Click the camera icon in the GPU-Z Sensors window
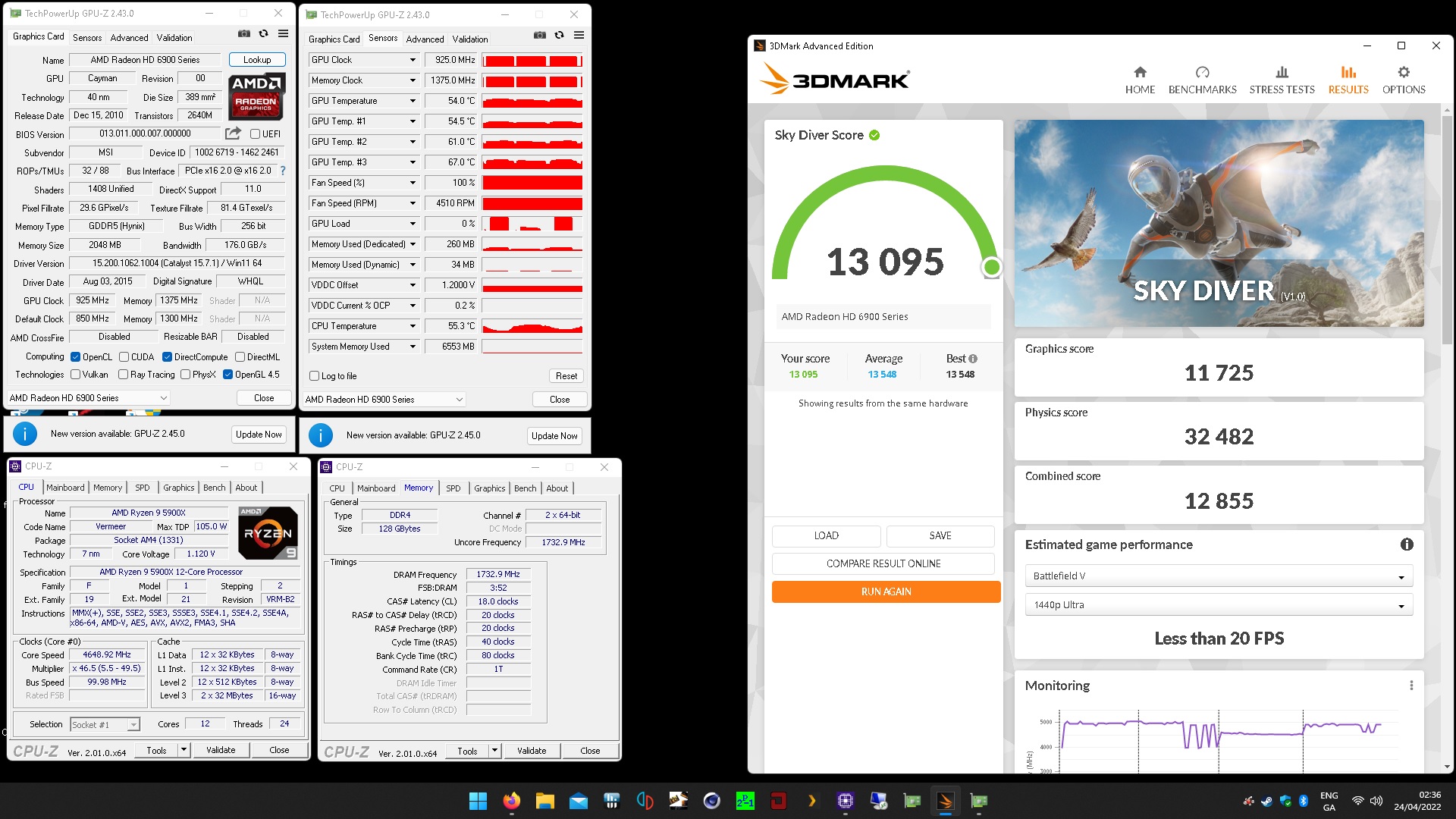Viewport: 1456px width, 819px height. 539,36
